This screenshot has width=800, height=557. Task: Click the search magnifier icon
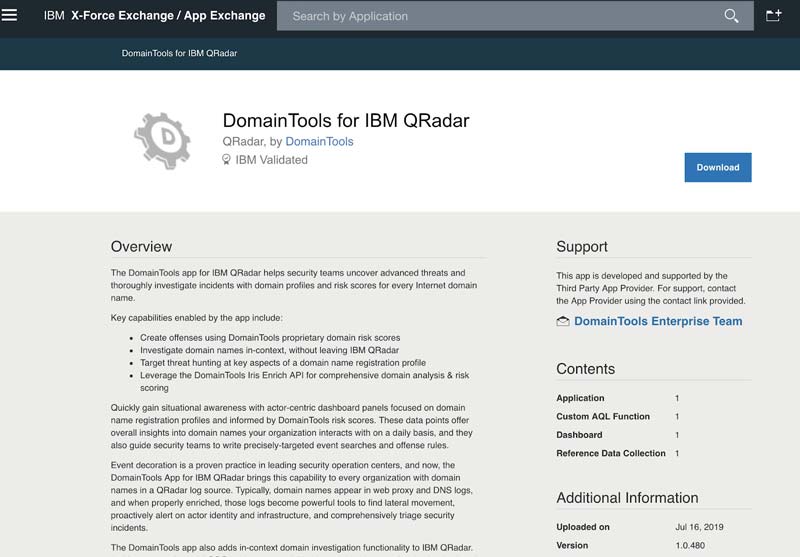[x=731, y=16]
